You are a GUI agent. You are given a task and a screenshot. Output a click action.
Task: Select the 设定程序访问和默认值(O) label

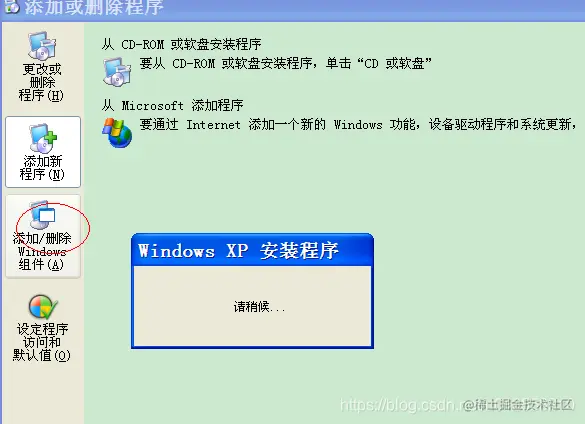(42, 342)
